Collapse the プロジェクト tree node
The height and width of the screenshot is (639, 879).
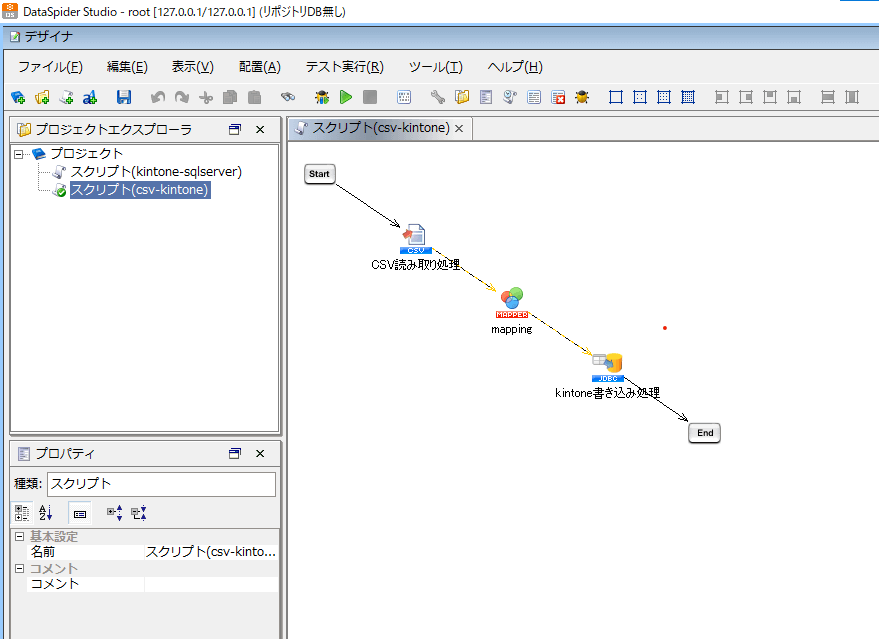[x=18, y=154]
